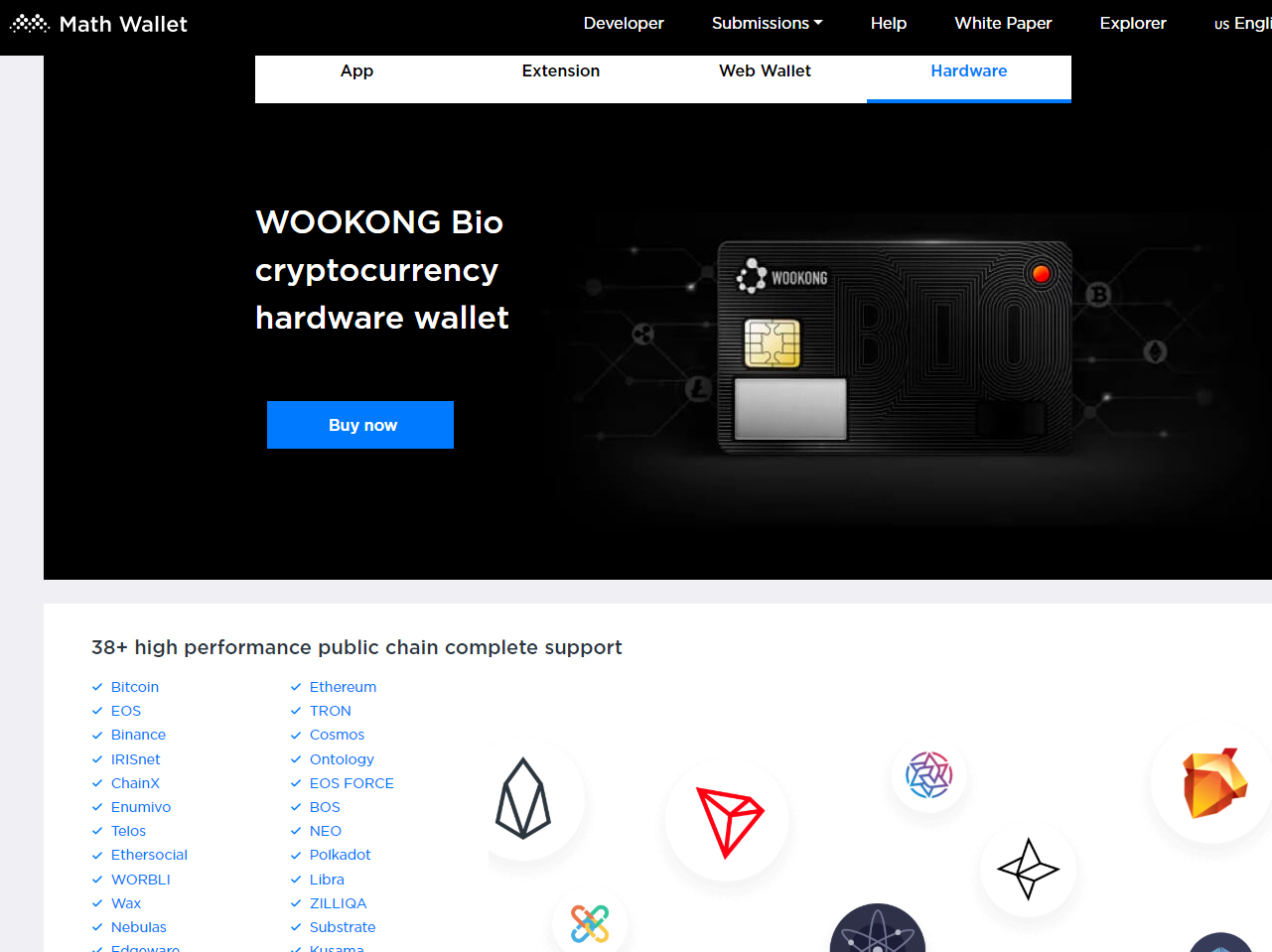This screenshot has height=952, width=1272.
Task: Open the Explorer navigation link
Action: click(1133, 23)
